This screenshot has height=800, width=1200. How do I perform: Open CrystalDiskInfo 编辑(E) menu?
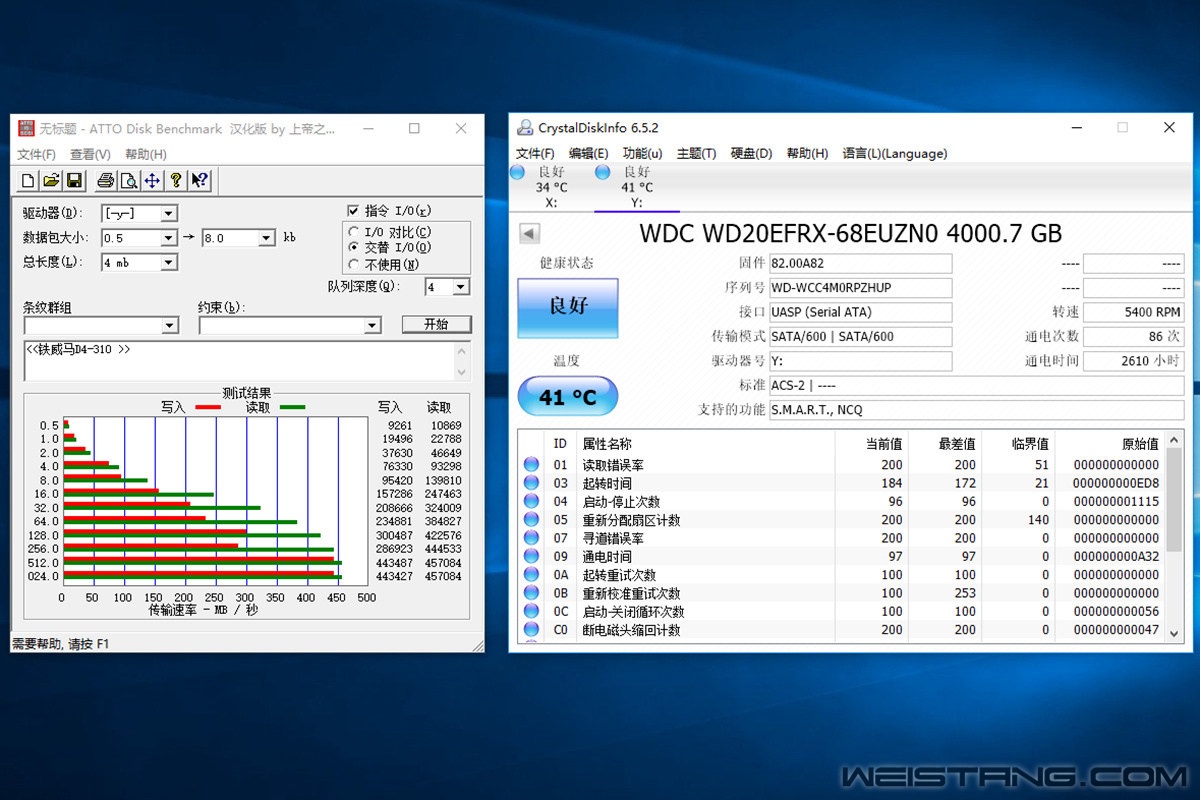pyautogui.click(x=588, y=153)
